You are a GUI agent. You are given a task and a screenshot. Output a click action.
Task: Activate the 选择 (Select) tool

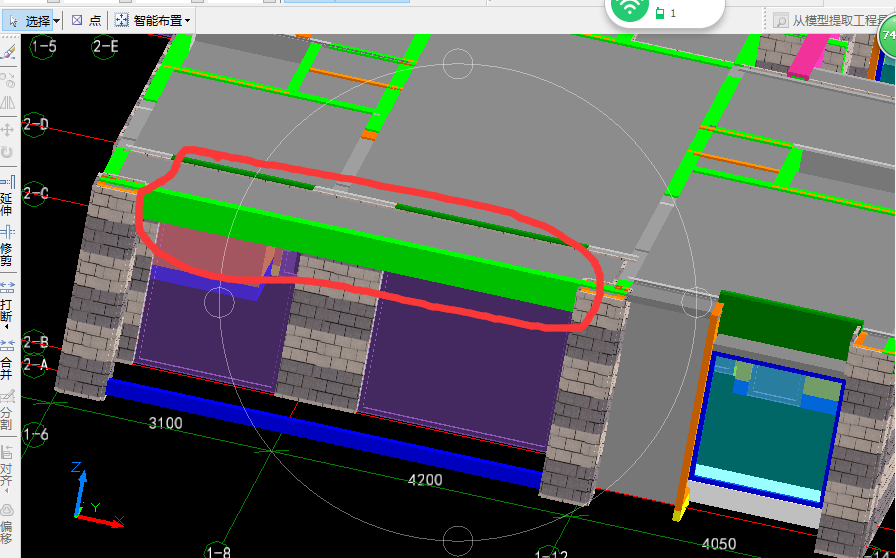coord(31,21)
